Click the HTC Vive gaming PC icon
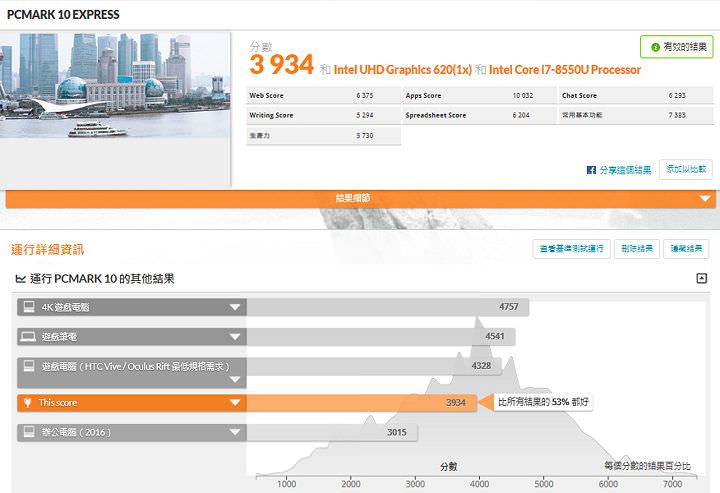This screenshot has height=493, width=720. [x=29, y=367]
